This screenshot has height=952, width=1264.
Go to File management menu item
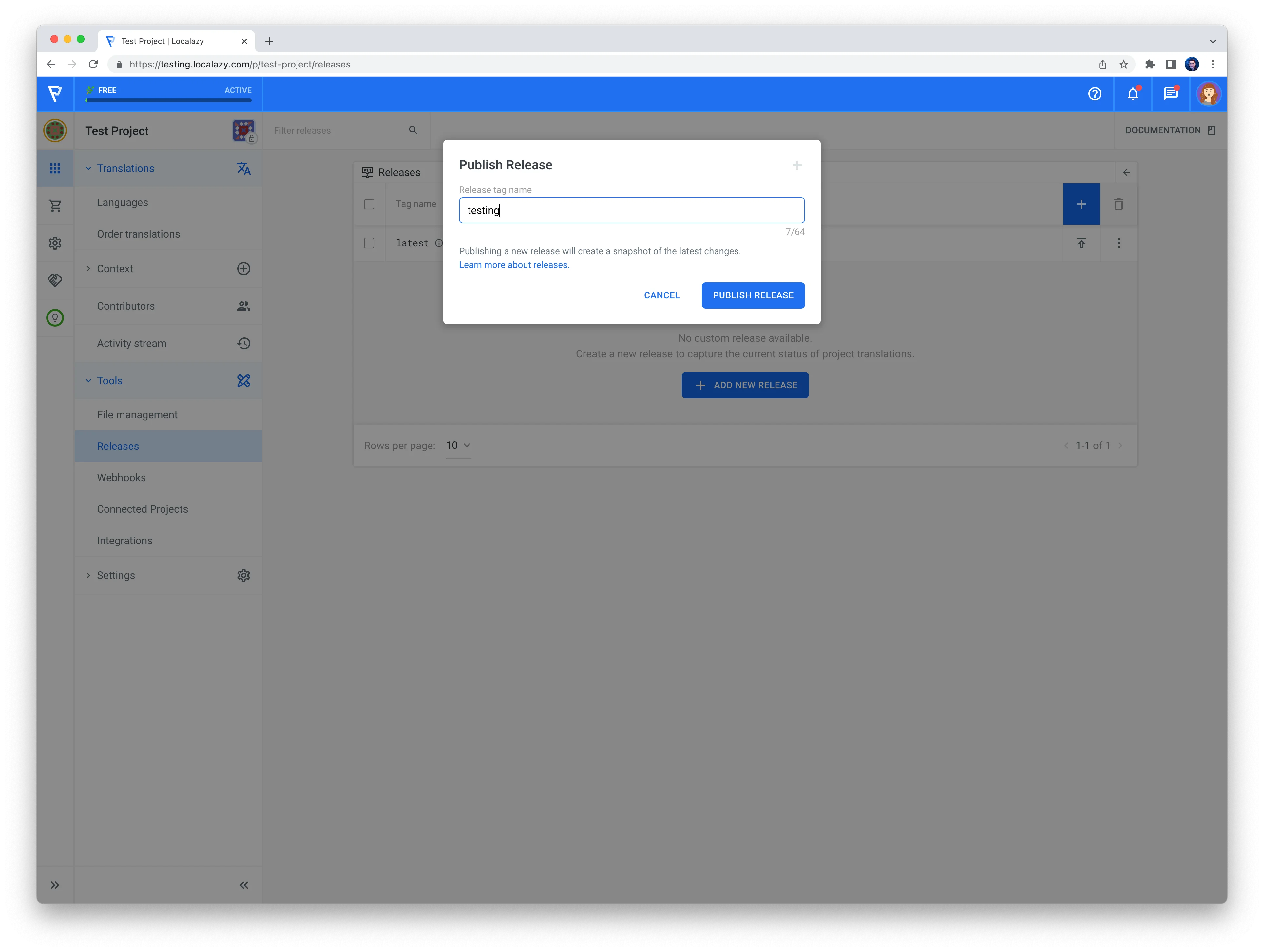(137, 415)
